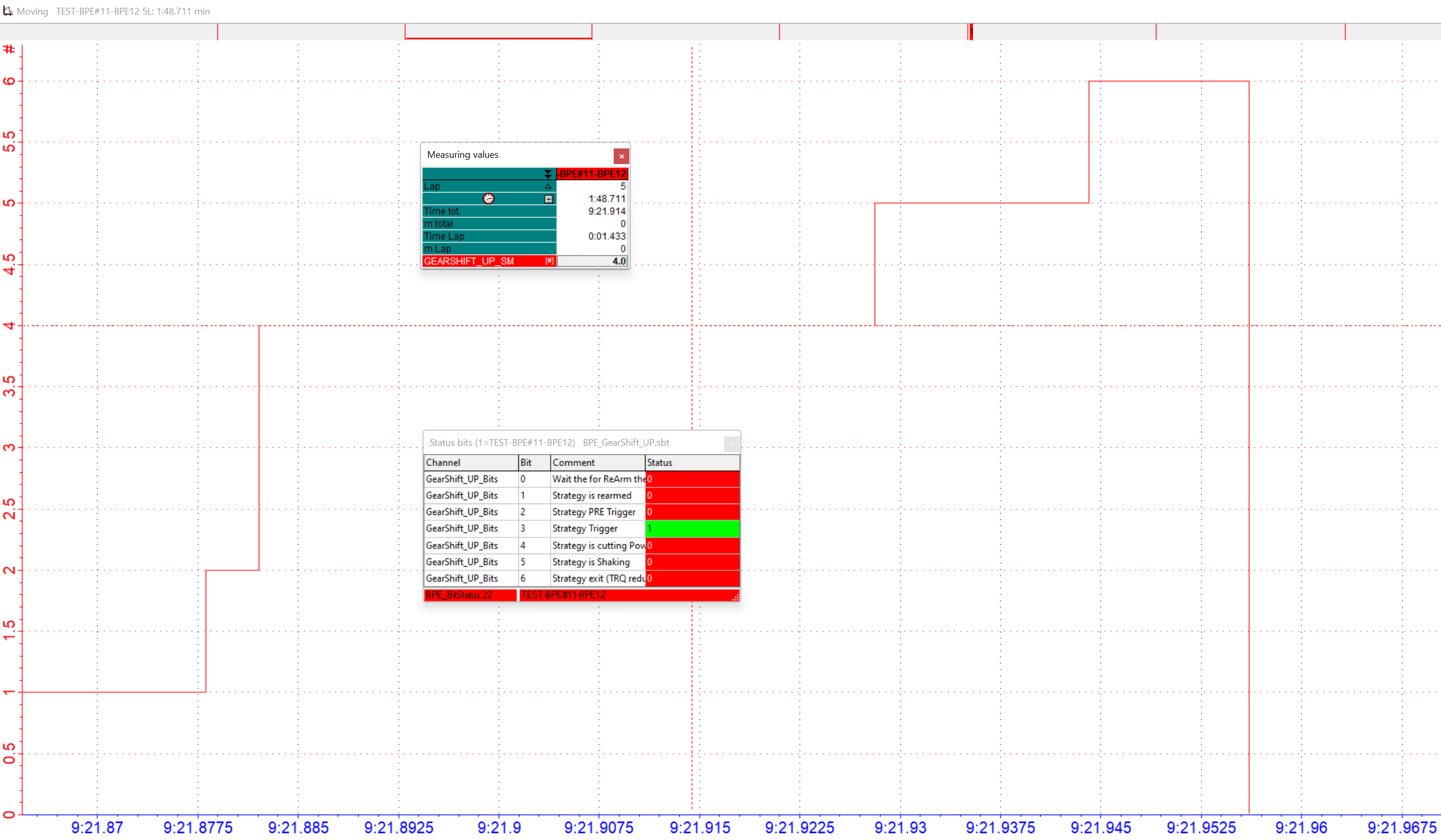The height and width of the screenshot is (840, 1441).
Task: Close the Status bits window
Action: click(x=731, y=443)
